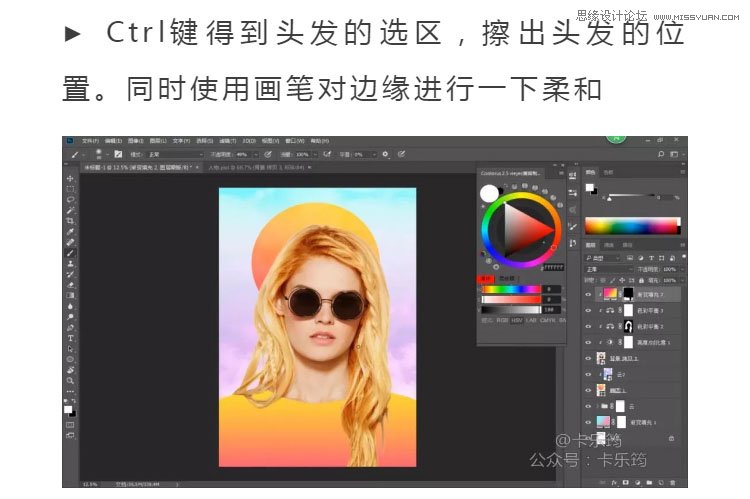
Task: Toggle visibility of the 云 group layer
Action: click(588, 406)
